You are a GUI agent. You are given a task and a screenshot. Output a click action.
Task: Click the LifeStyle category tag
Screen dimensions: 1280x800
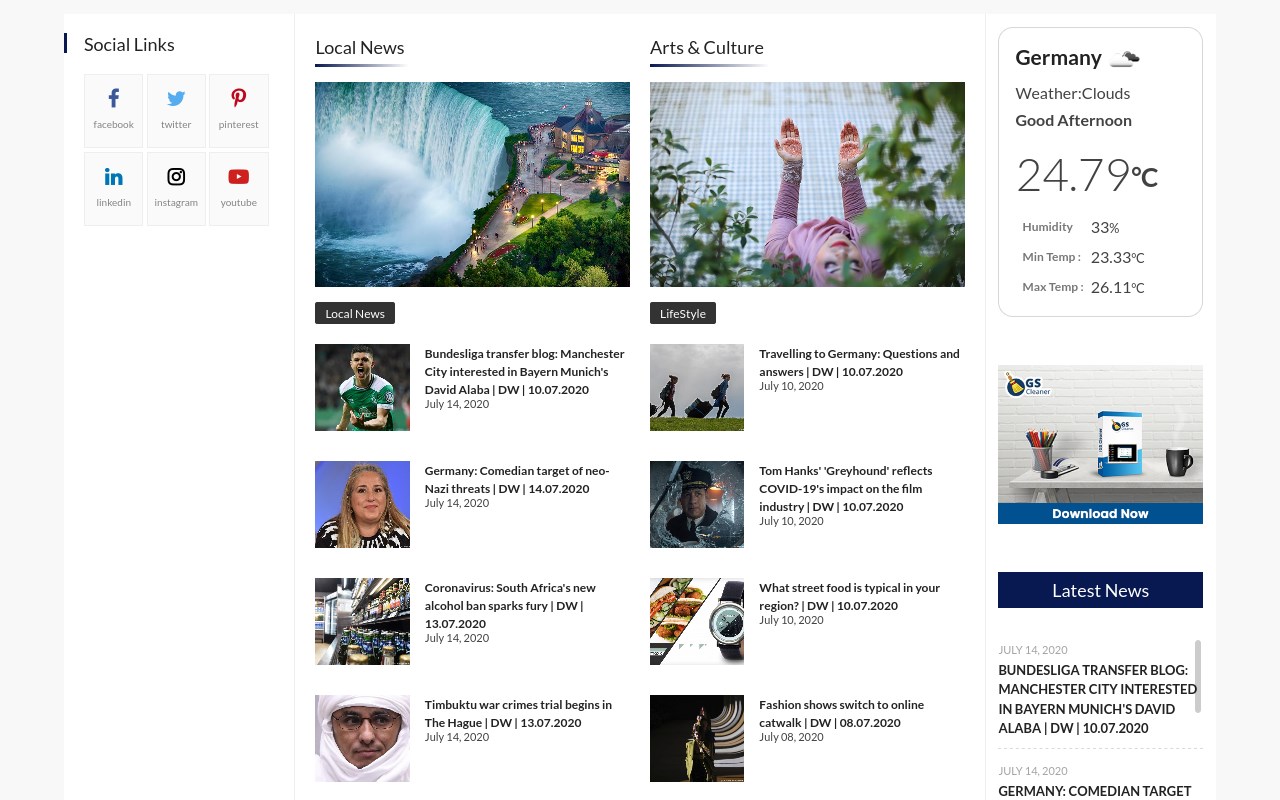[x=683, y=313]
